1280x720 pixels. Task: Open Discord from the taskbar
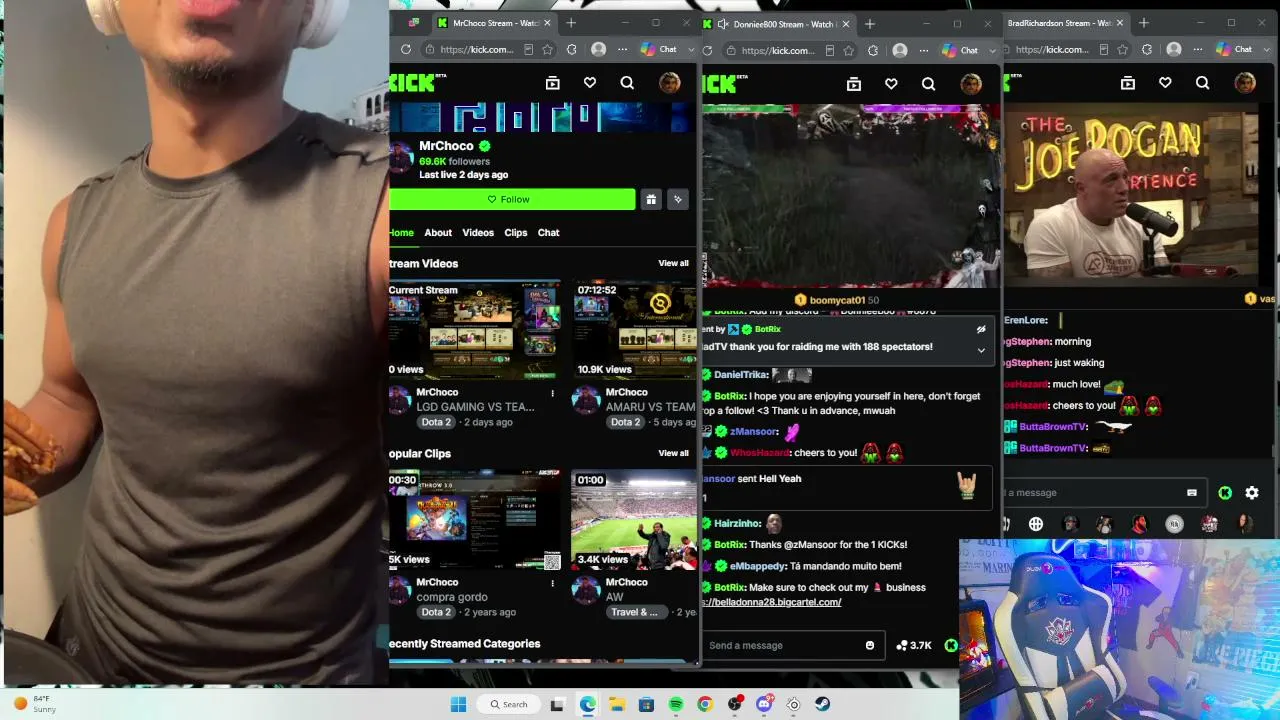(764, 704)
